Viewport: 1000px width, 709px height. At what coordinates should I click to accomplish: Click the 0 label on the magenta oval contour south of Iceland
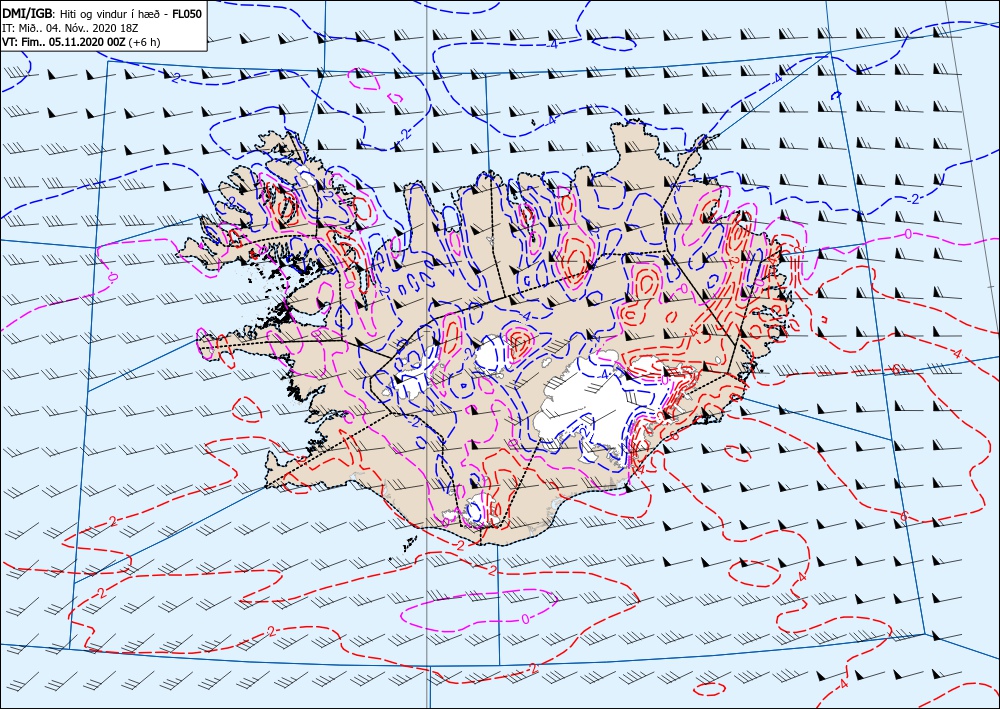click(x=525, y=618)
